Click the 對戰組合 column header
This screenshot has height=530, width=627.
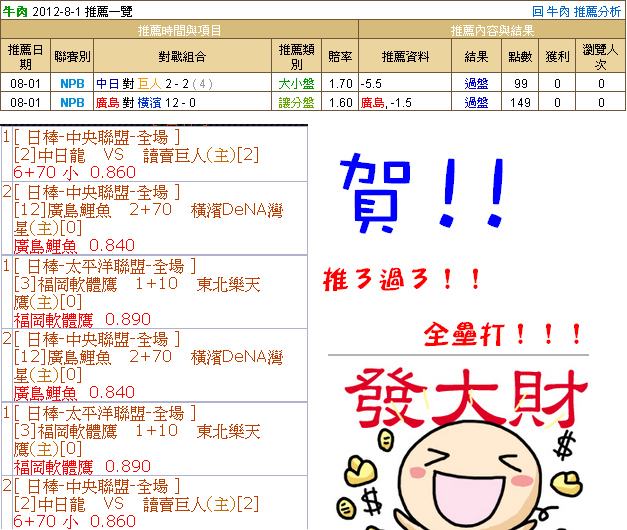[x=182, y=56]
